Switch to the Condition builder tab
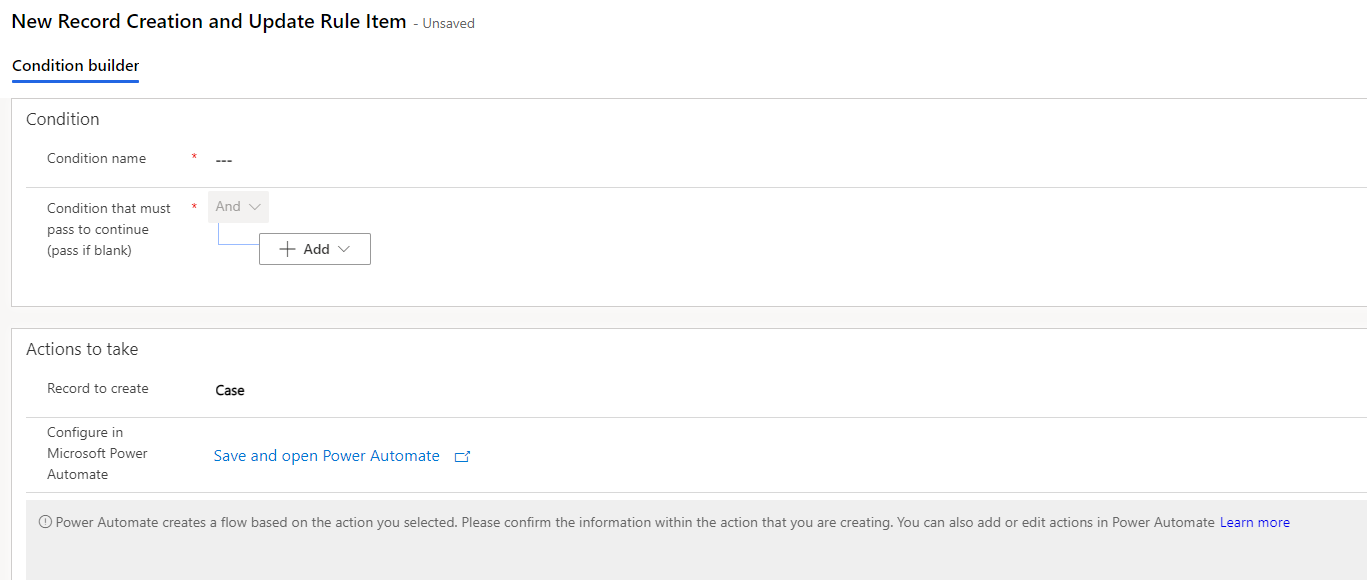The image size is (1367, 580). tap(75, 66)
